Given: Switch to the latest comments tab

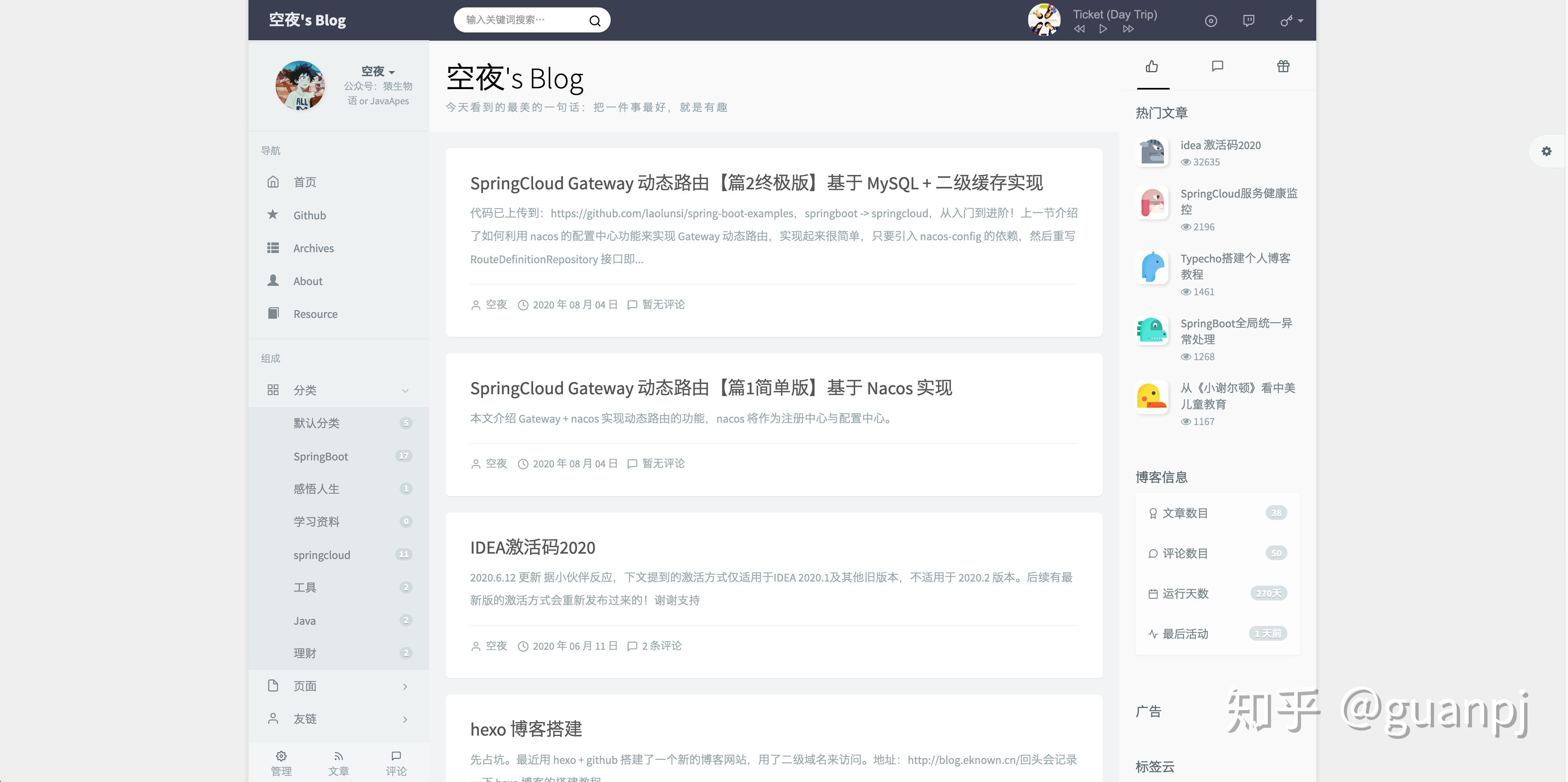Looking at the screenshot, I should click(x=1217, y=66).
